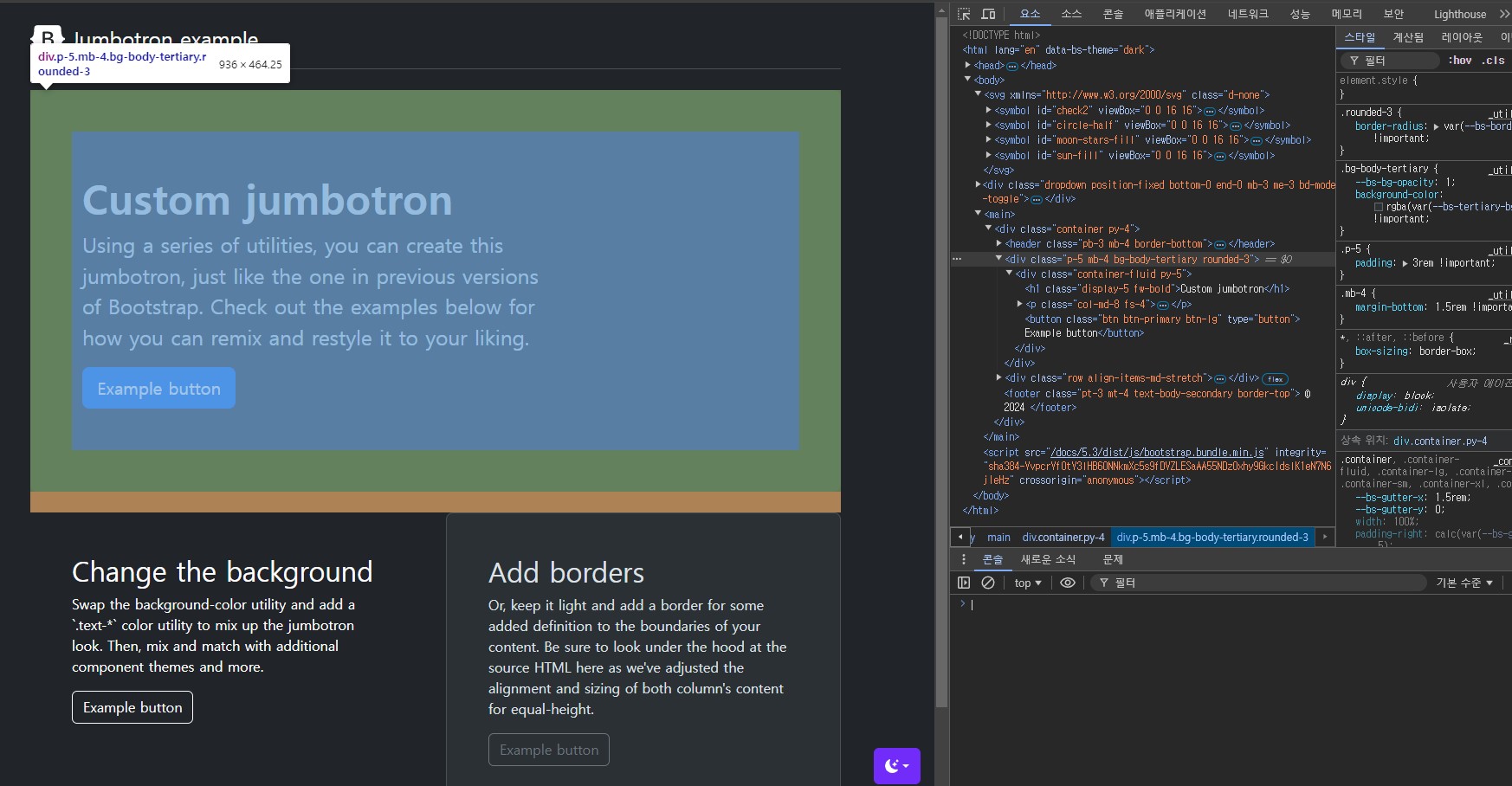Open the Lighthouse tab
This screenshot has height=786, width=1512.
click(x=1460, y=14)
